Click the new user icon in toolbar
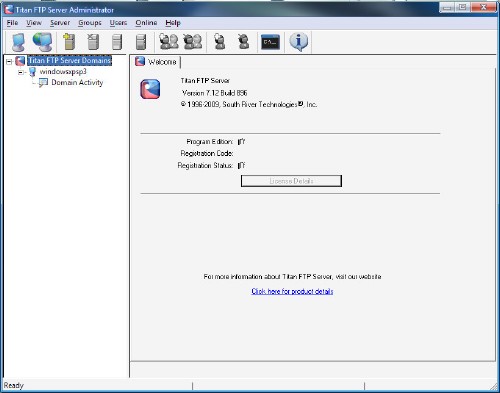 [219, 42]
